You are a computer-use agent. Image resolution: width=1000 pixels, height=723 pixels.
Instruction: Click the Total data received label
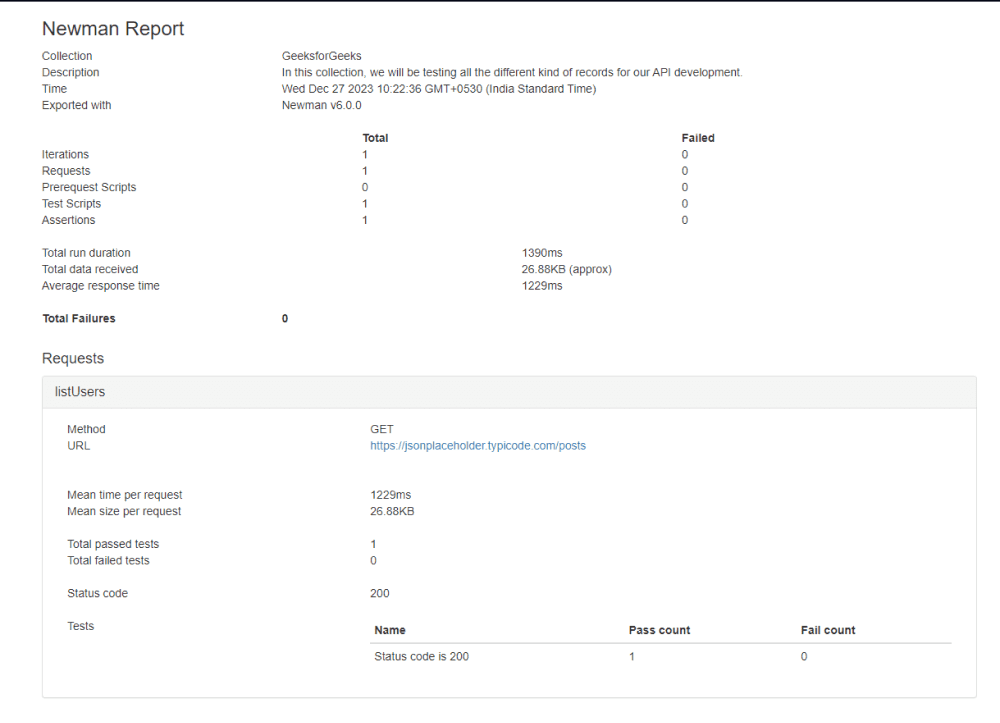tap(90, 270)
